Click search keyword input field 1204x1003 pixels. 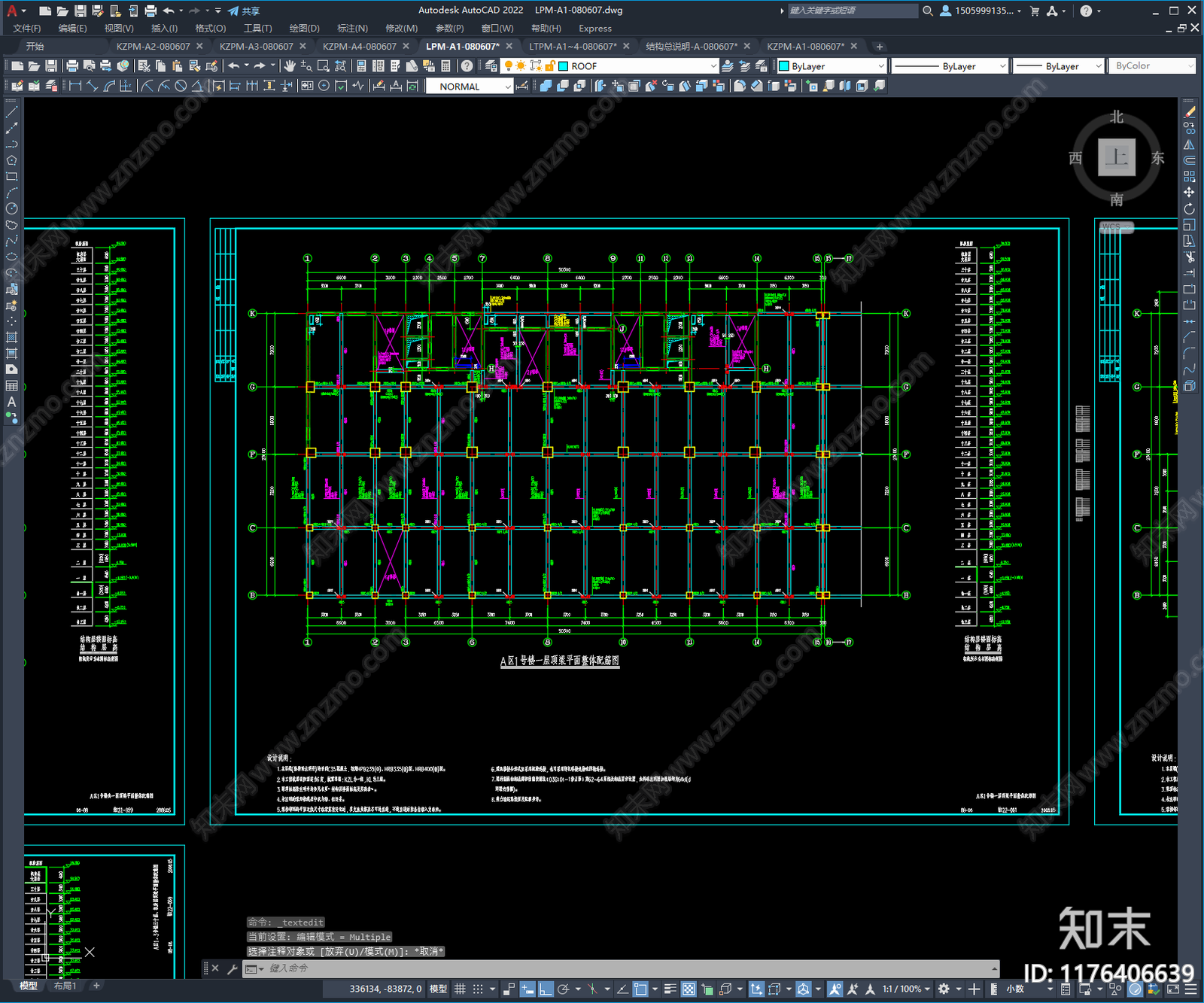click(853, 11)
